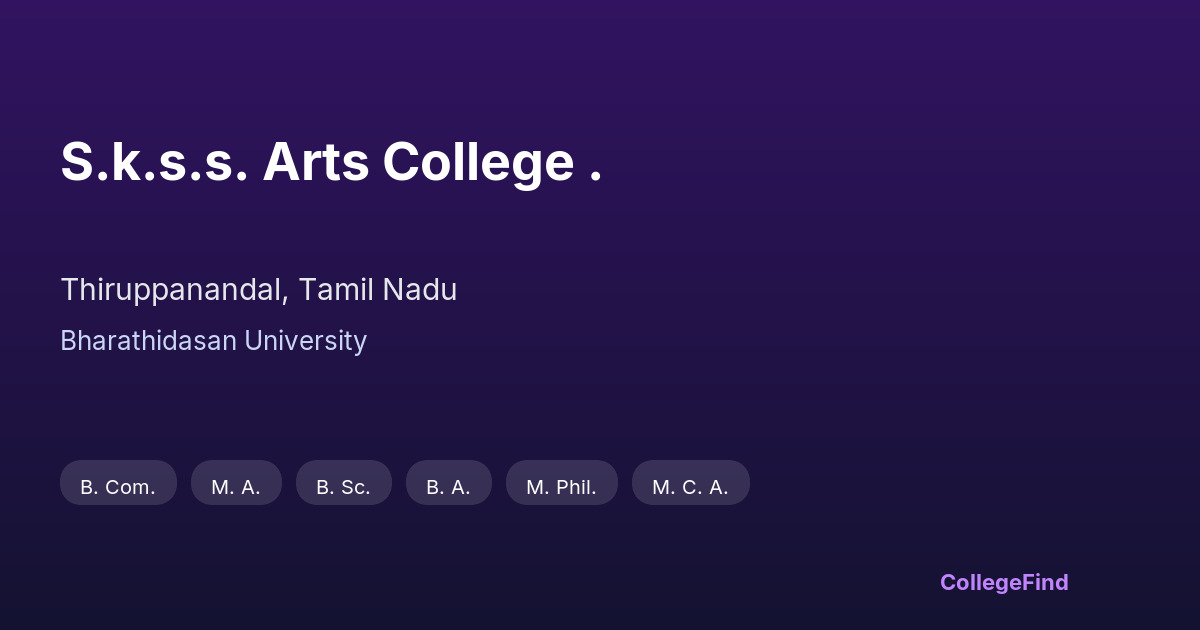Click 'College' in the large heading

(x=477, y=162)
